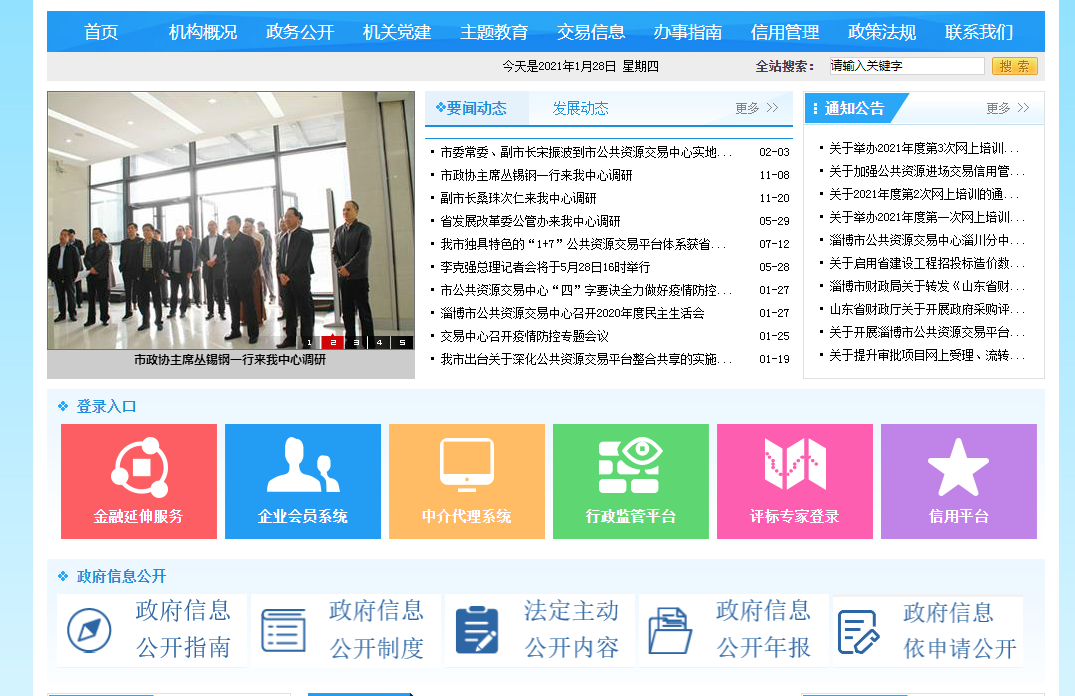The width and height of the screenshot is (1075, 696).
Task: Click the 评标专家登录 icon
Action: pos(794,465)
